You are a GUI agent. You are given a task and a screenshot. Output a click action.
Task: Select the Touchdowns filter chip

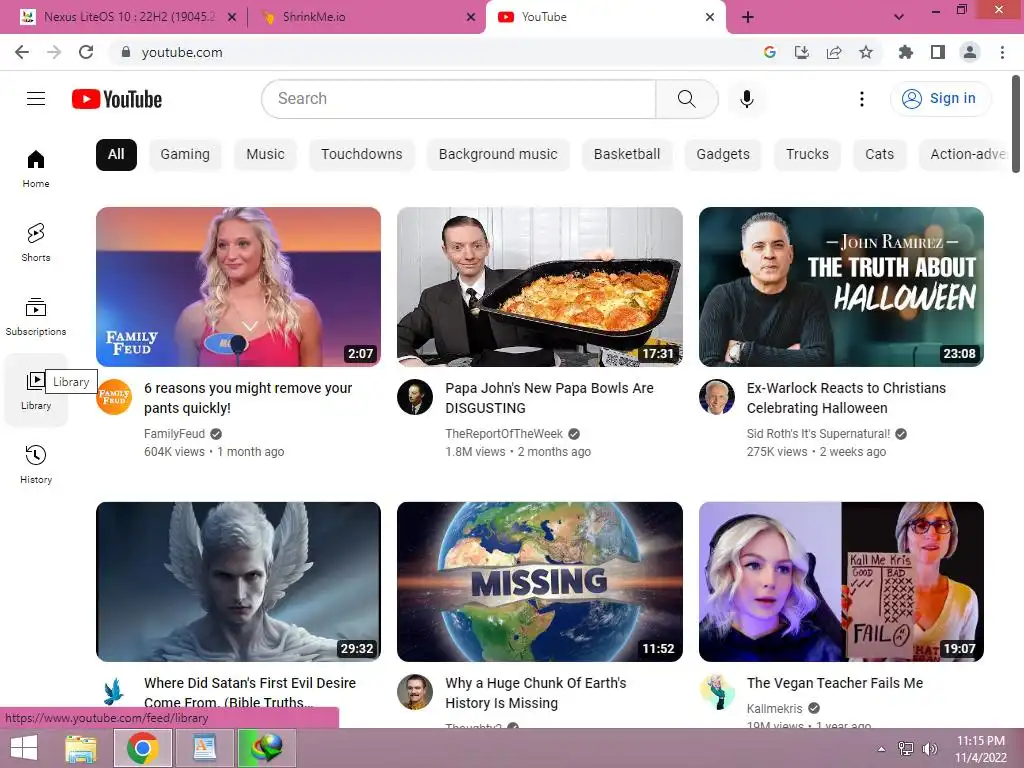(362, 155)
